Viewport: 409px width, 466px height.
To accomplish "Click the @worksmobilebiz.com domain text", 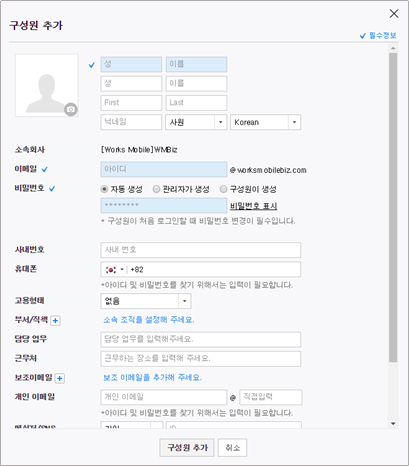I will (268, 170).
